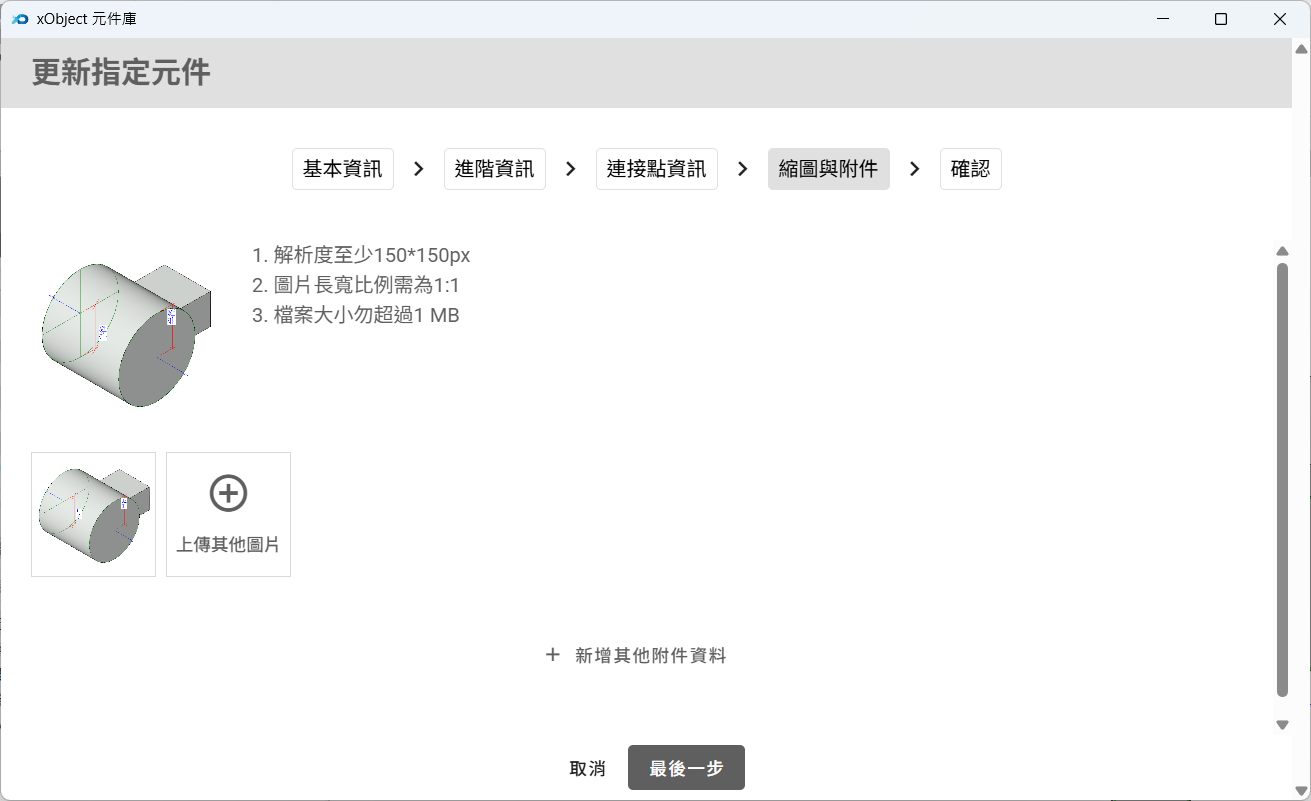The width and height of the screenshot is (1311, 801).
Task: Click the xObject app icon in title bar
Action: (x=19, y=19)
